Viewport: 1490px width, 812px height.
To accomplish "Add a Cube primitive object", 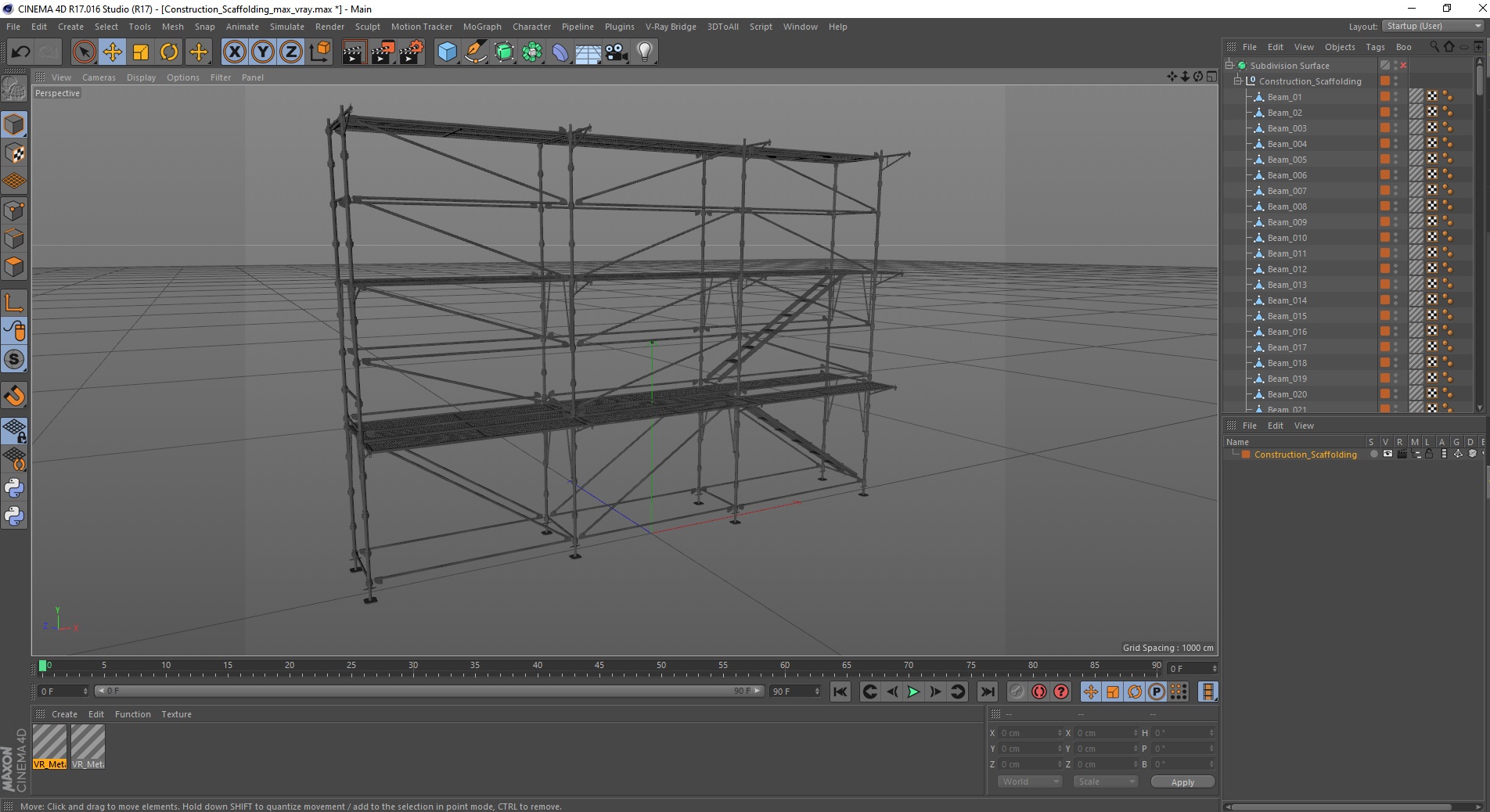I will (x=447, y=52).
